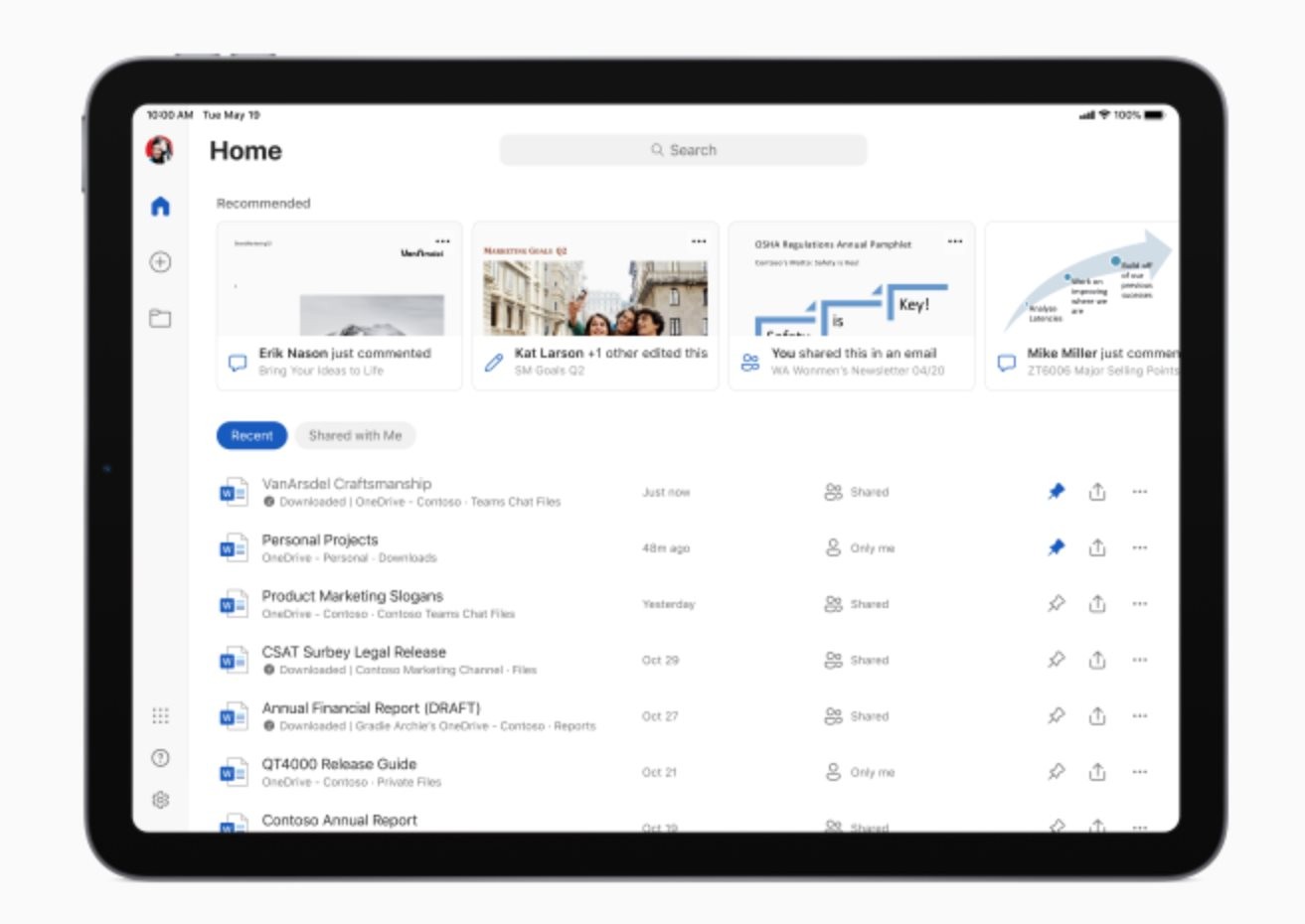Image resolution: width=1305 pixels, height=924 pixels.
Task: Click the pencil edit icon on Kat Larson card
Action: tap(494, 363)
